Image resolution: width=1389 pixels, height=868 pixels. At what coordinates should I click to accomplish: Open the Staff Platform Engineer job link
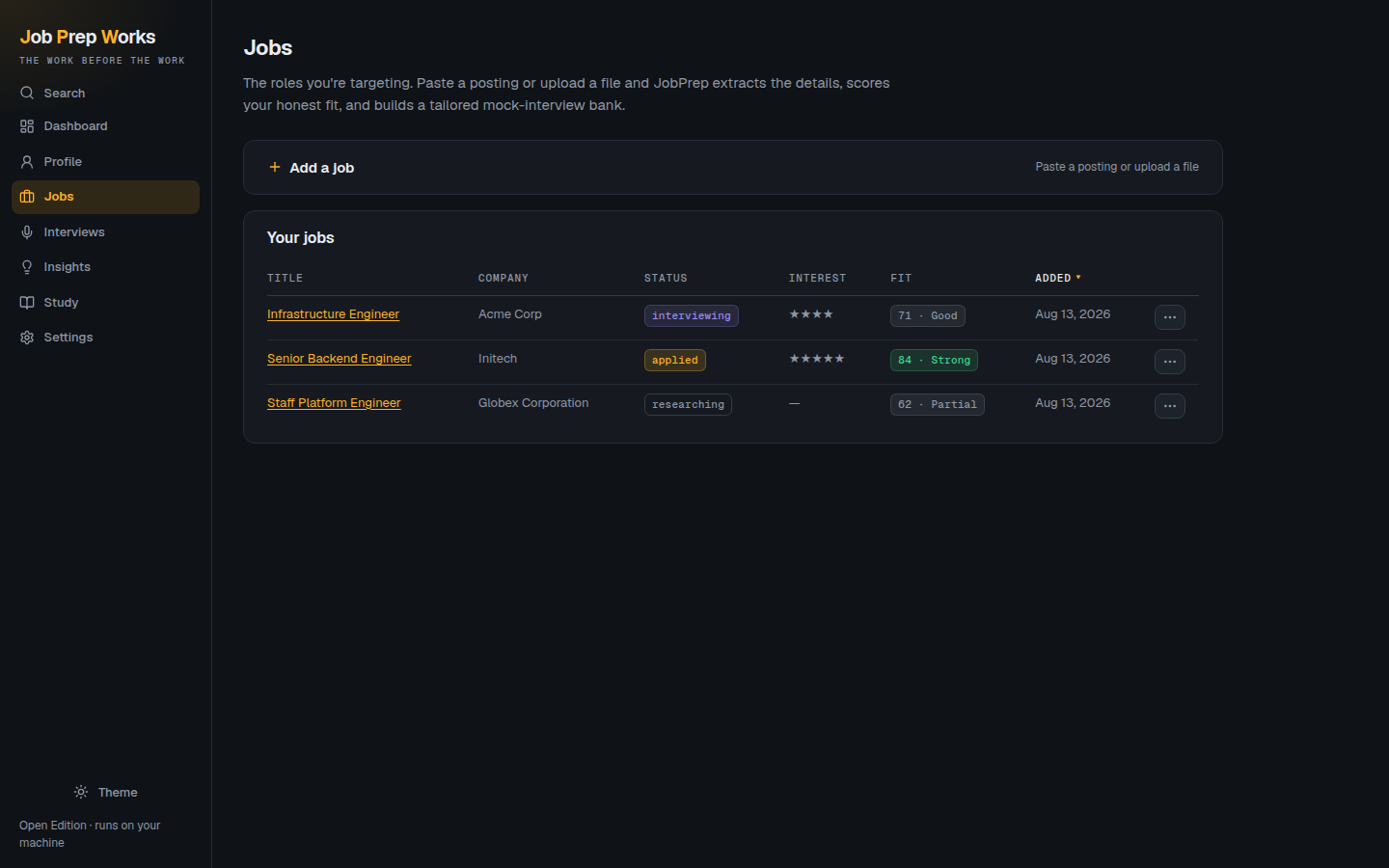pos(334,403)
